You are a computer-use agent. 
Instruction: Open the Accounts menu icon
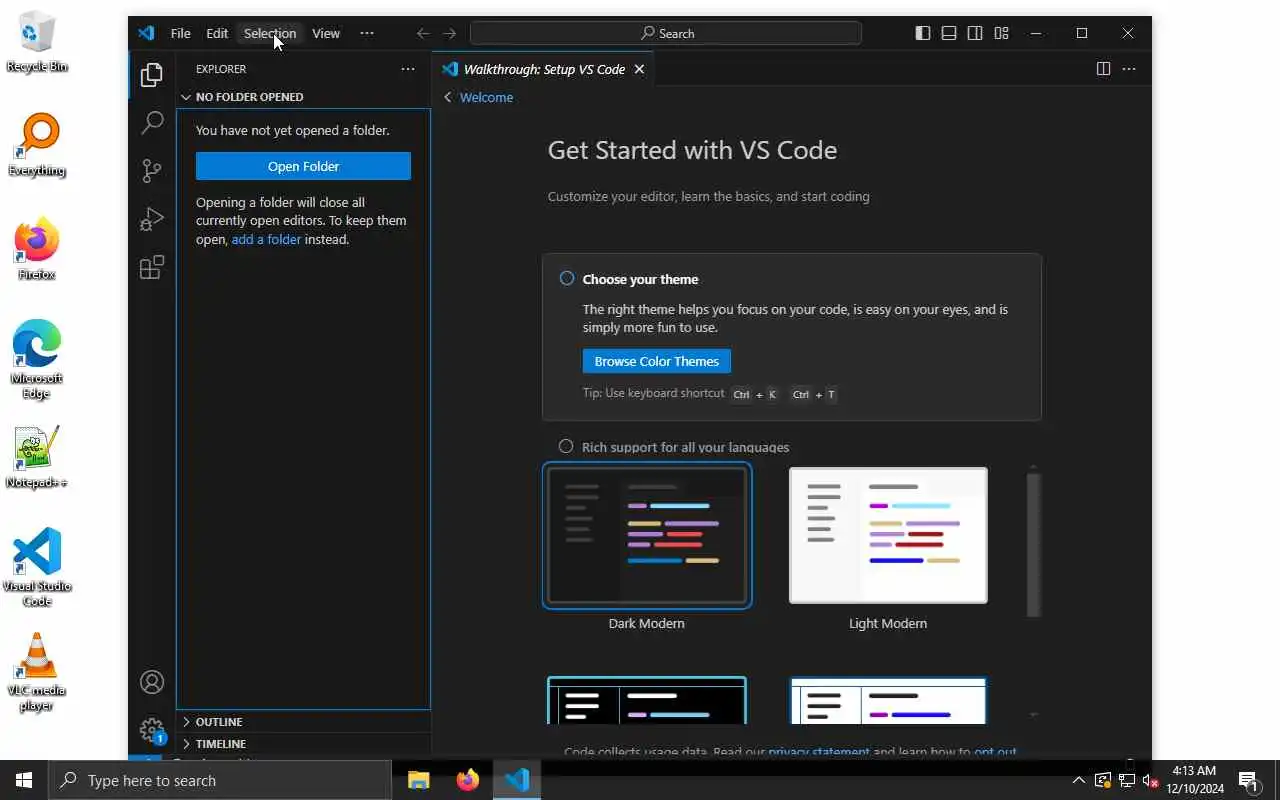pos(152,682)
